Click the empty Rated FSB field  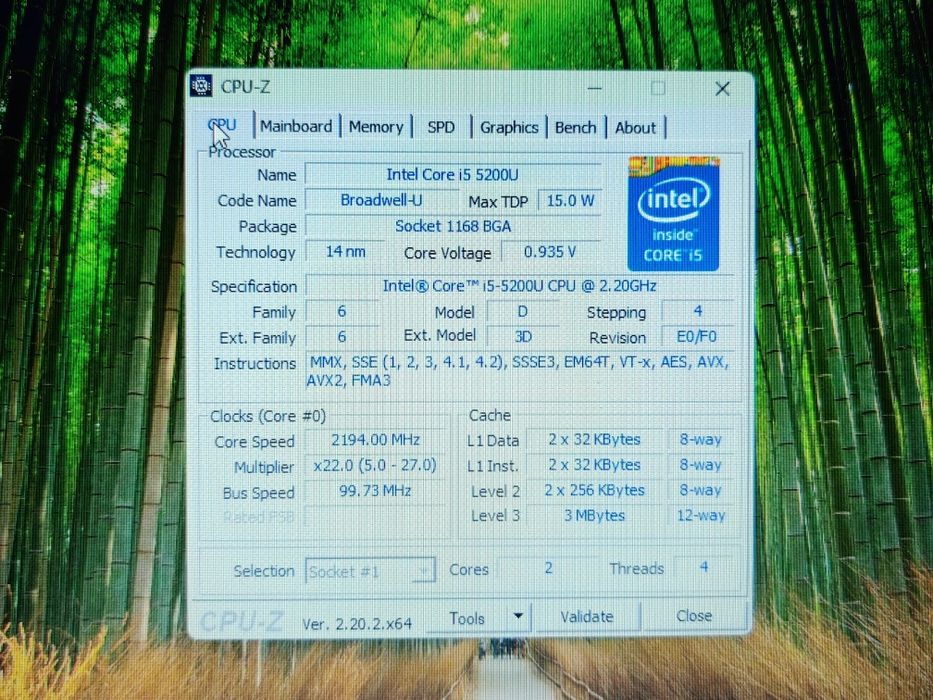[x=375, y=516]
